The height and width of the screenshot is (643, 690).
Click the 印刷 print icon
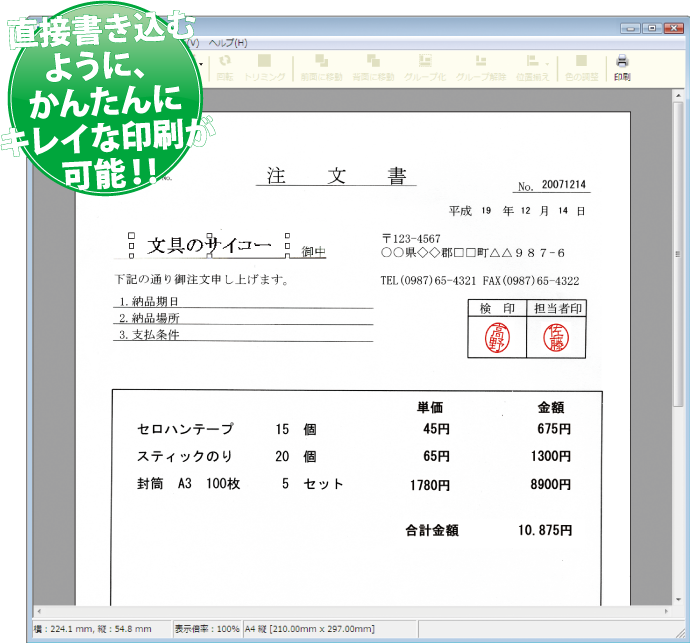[622, 66]
